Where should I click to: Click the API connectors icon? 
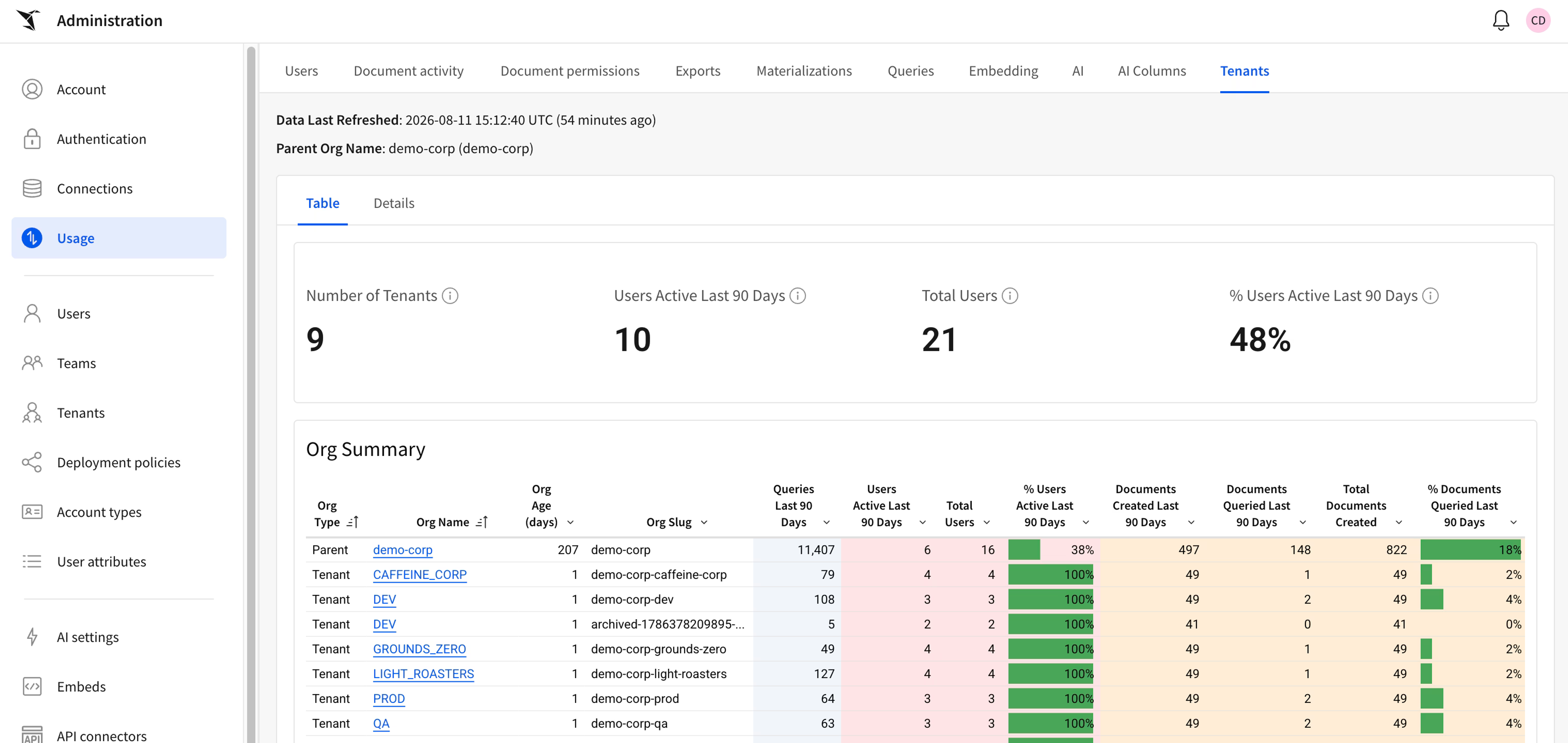point(32,734)
